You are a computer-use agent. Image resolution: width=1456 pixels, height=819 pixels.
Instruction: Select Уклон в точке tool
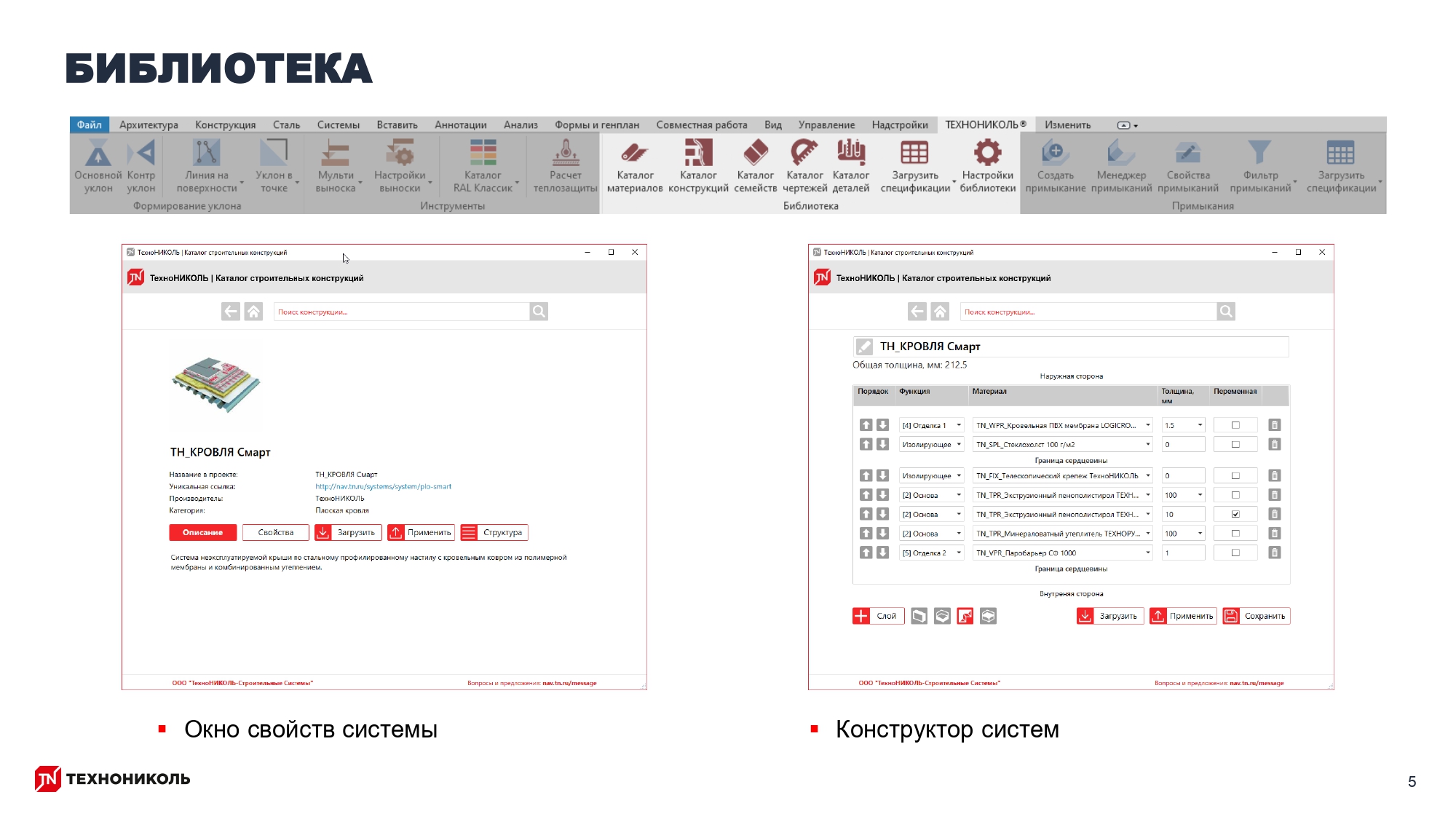pyautogui.click(x=274, y=166)
